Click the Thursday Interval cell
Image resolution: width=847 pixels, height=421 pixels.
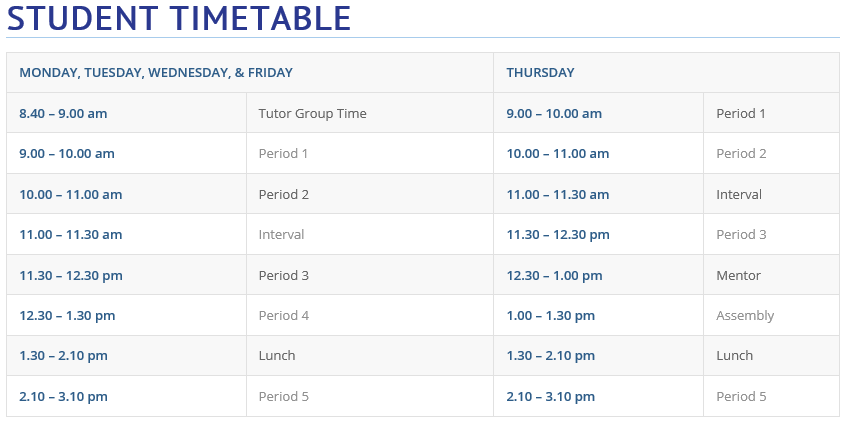coord(739,195)
